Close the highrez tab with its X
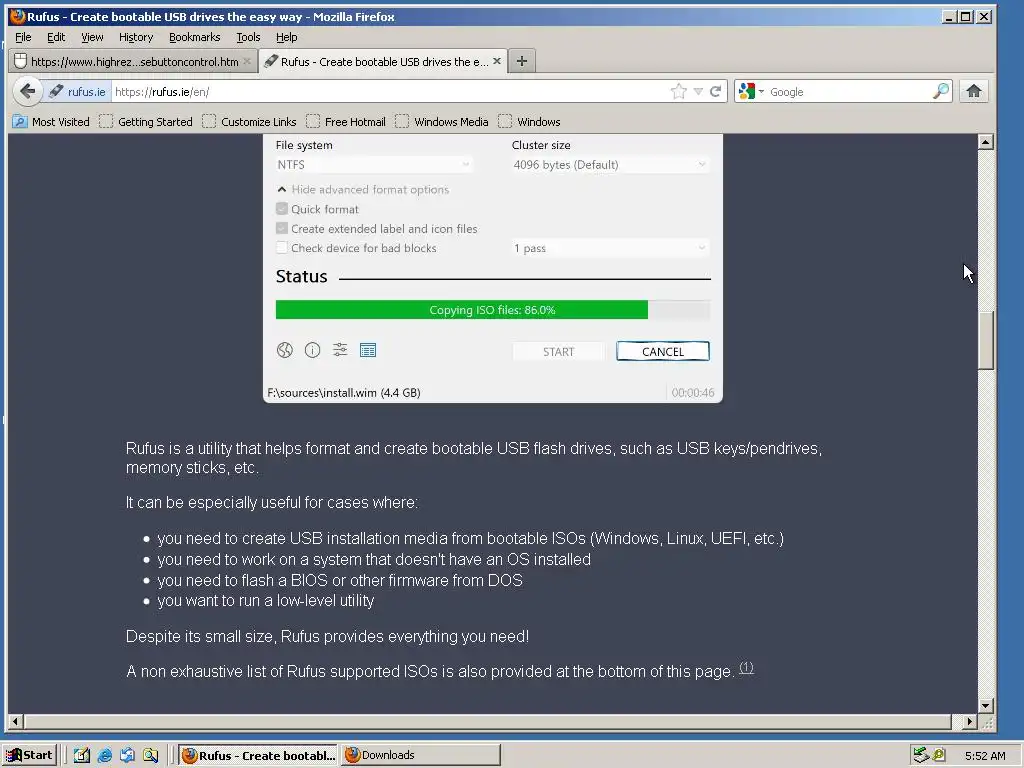 click(247, 61)
